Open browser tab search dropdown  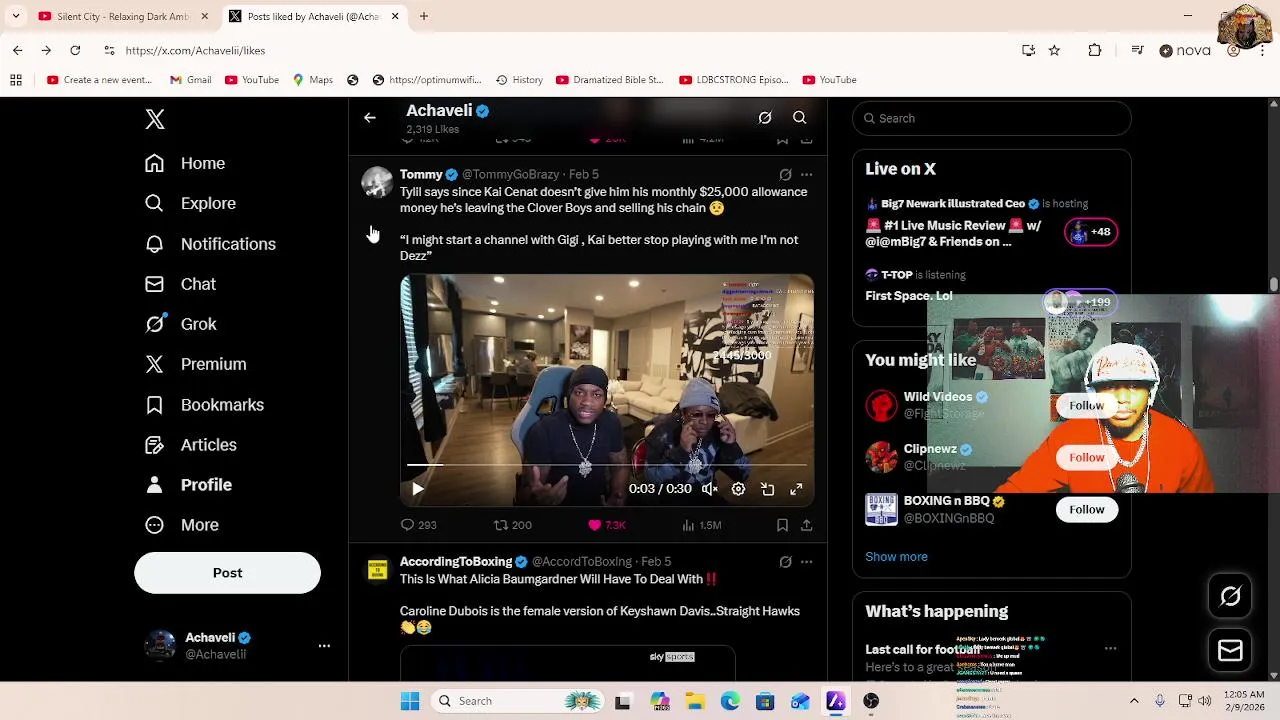[x=15, y=16]
